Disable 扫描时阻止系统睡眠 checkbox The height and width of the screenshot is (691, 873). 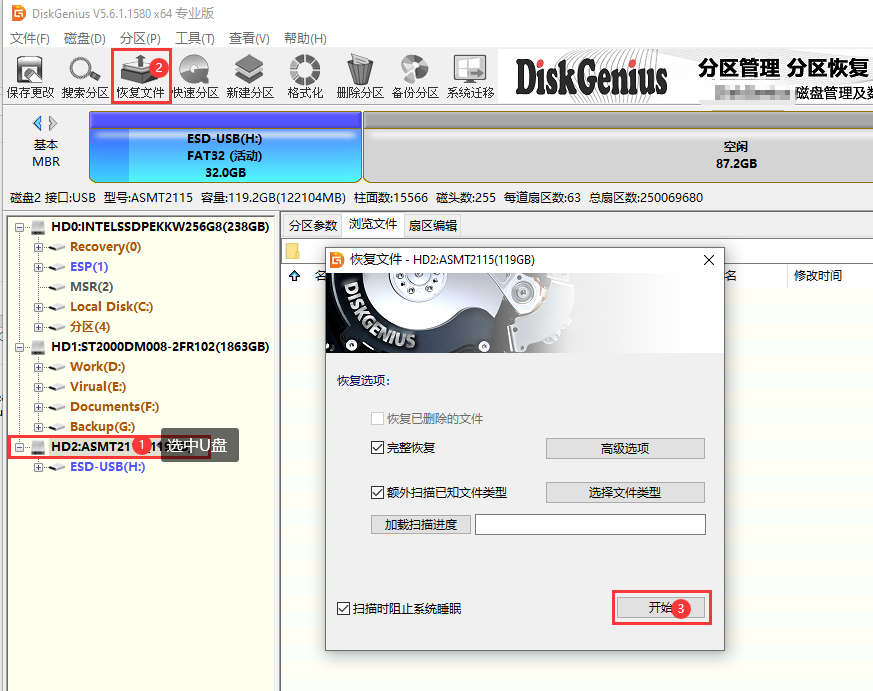click(x=344, y=609)
